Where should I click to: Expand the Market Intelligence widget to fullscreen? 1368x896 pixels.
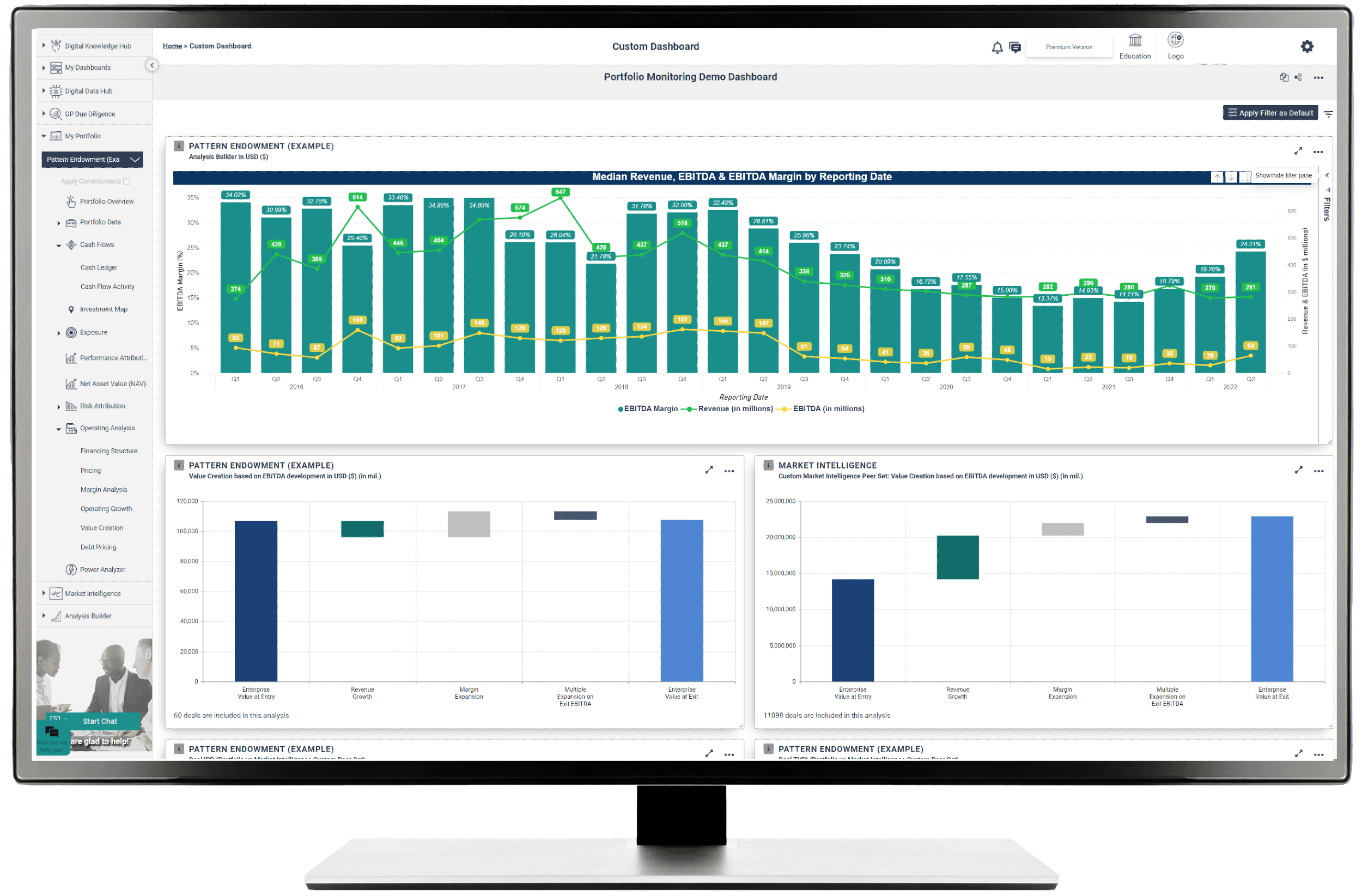point(1298,470)
